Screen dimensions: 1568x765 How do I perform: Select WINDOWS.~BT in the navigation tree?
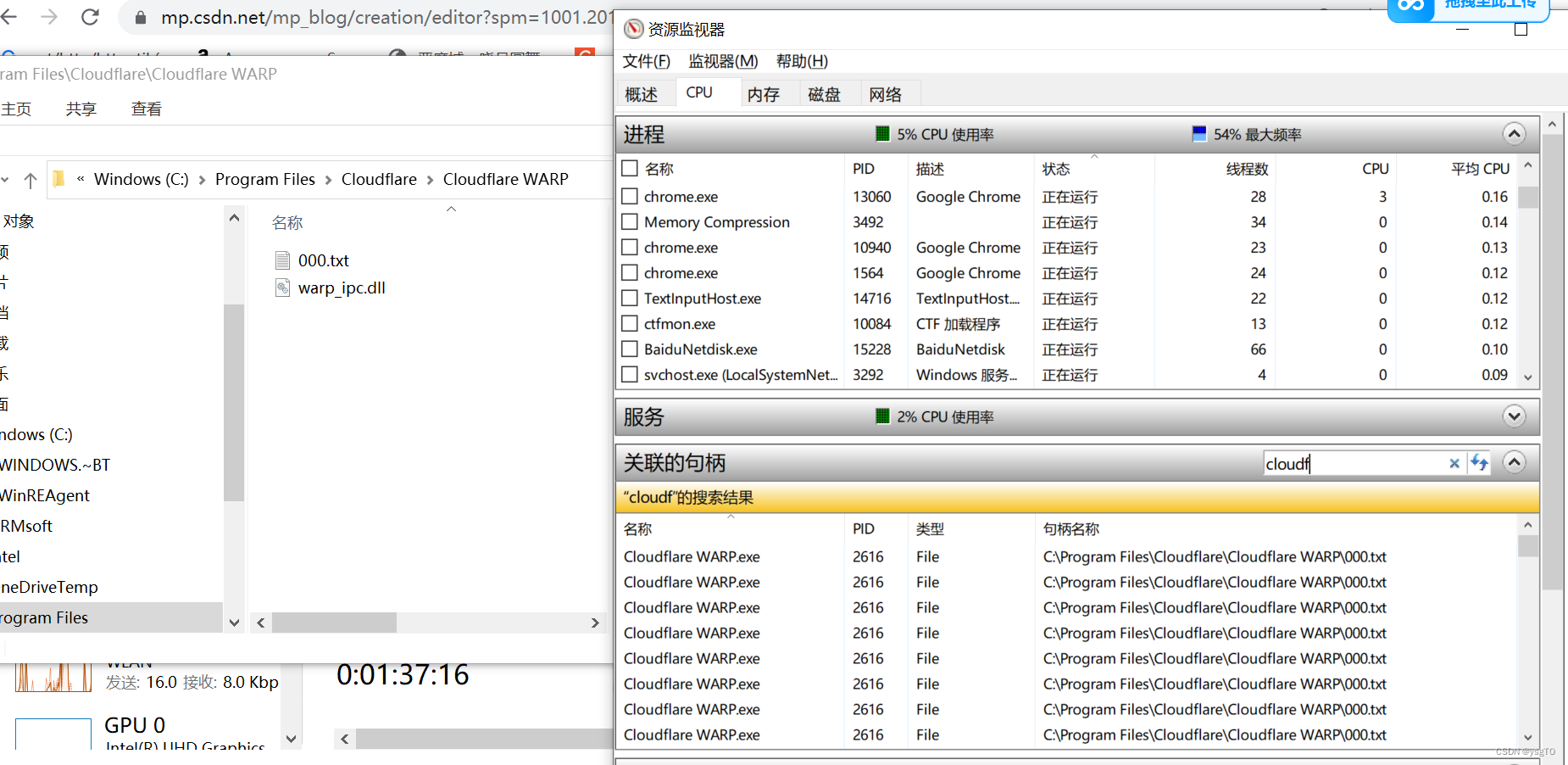tap(55, 465)
